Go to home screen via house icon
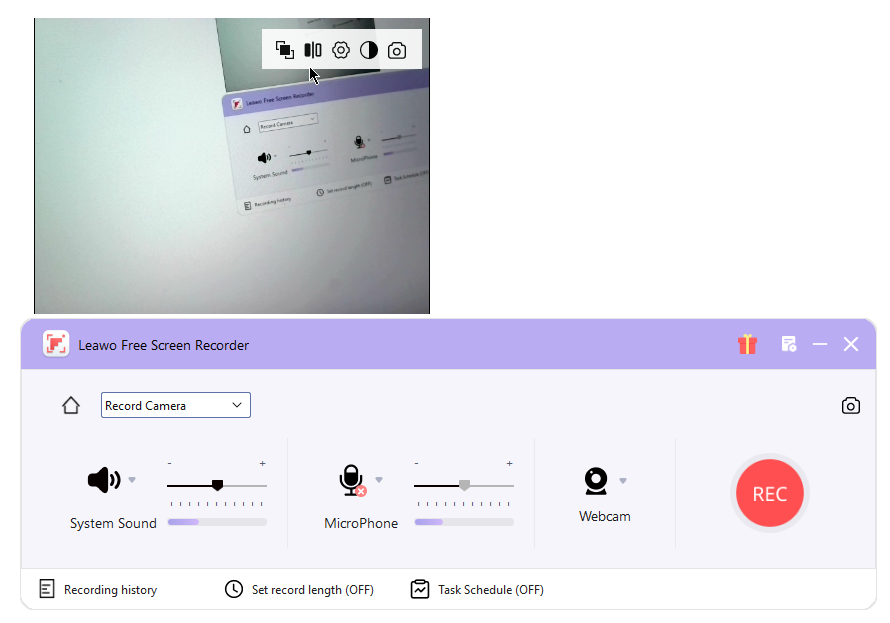This screenshot has height=623, width=890. pyautogui.click(x=71, y=405)
